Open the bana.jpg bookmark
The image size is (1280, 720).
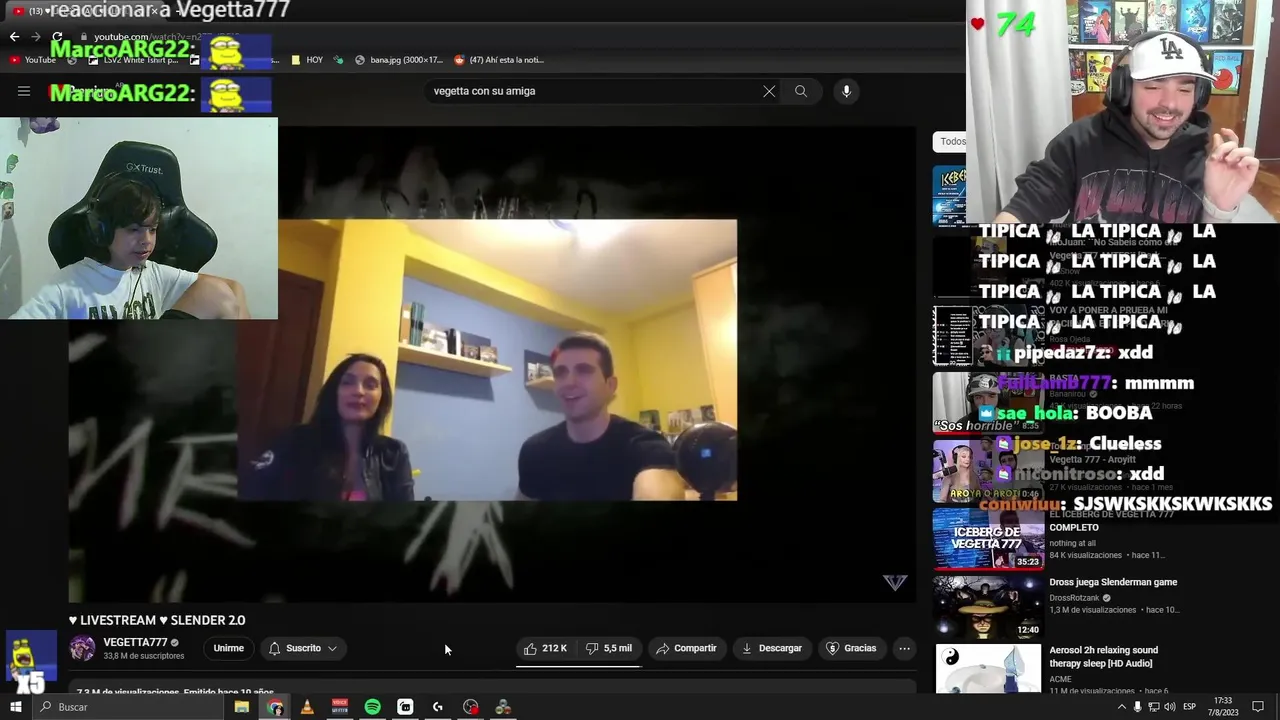click(x=398, y=60)
